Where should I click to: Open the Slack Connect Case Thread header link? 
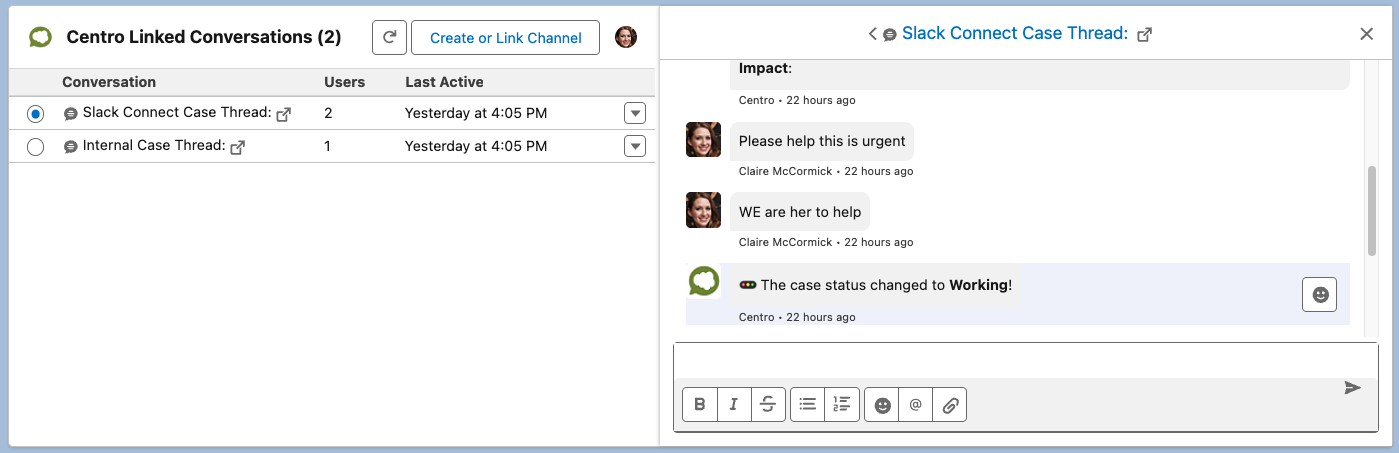(1015, 33)
